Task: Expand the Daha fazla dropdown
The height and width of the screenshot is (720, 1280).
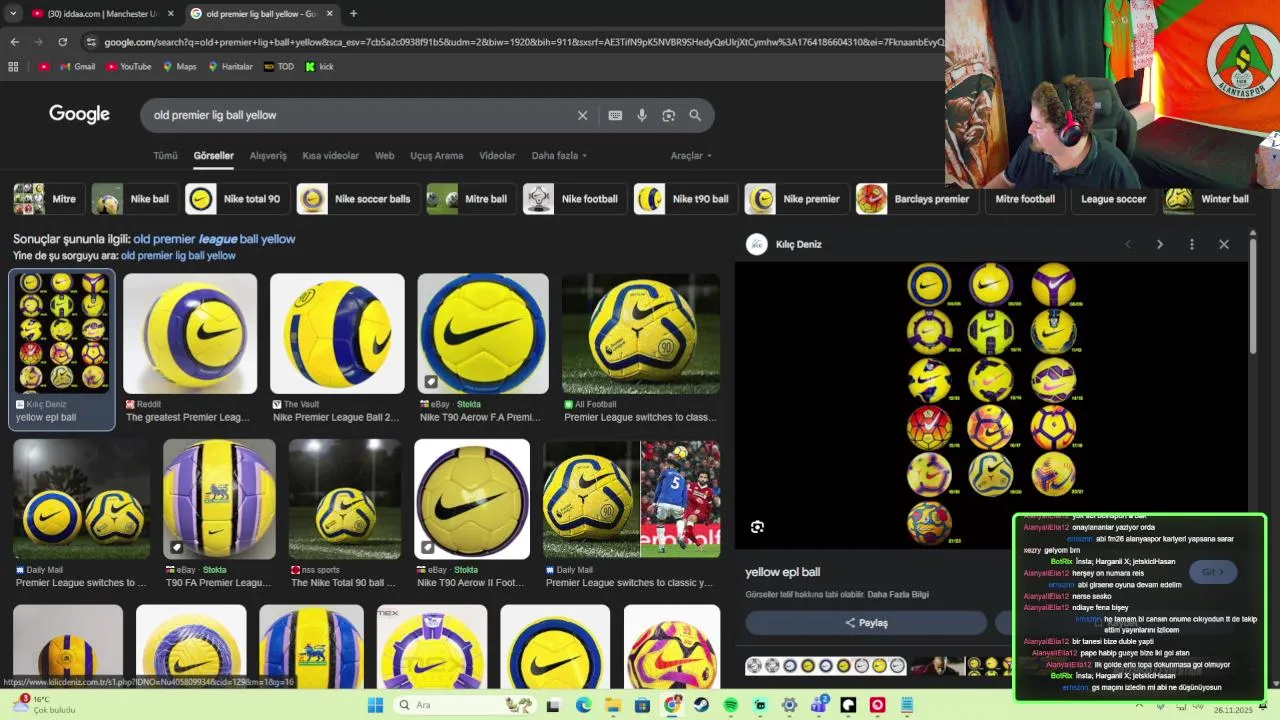Action: click(559, 156)
